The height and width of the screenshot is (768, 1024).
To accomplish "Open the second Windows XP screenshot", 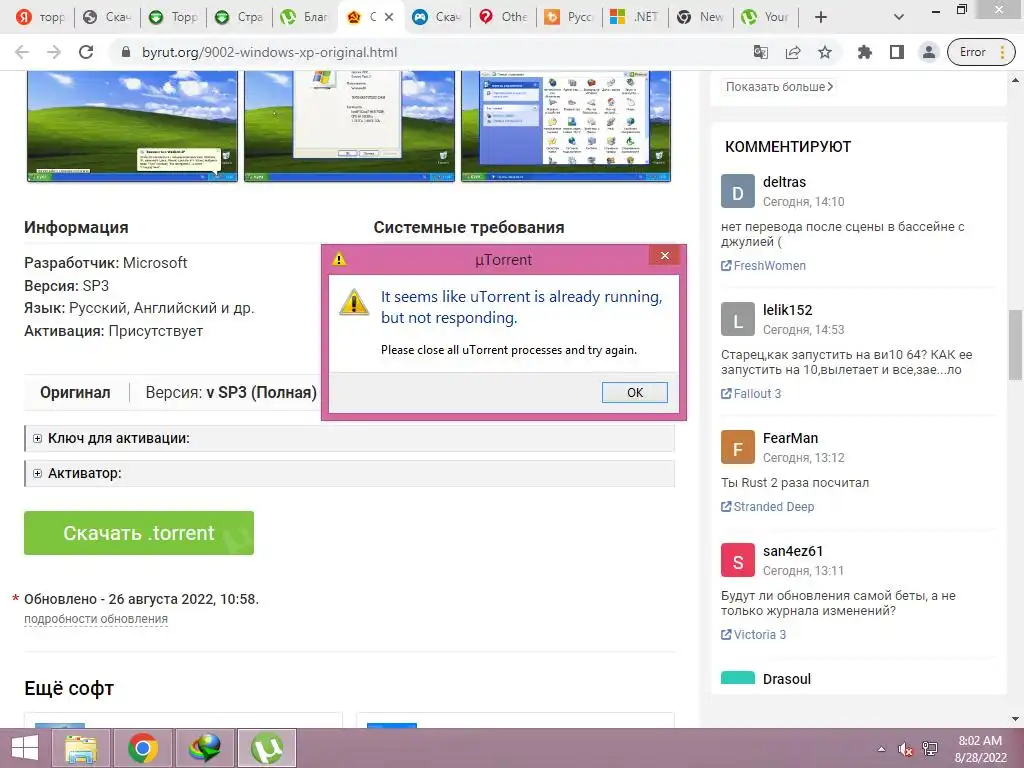I will (x=349, y=126).
